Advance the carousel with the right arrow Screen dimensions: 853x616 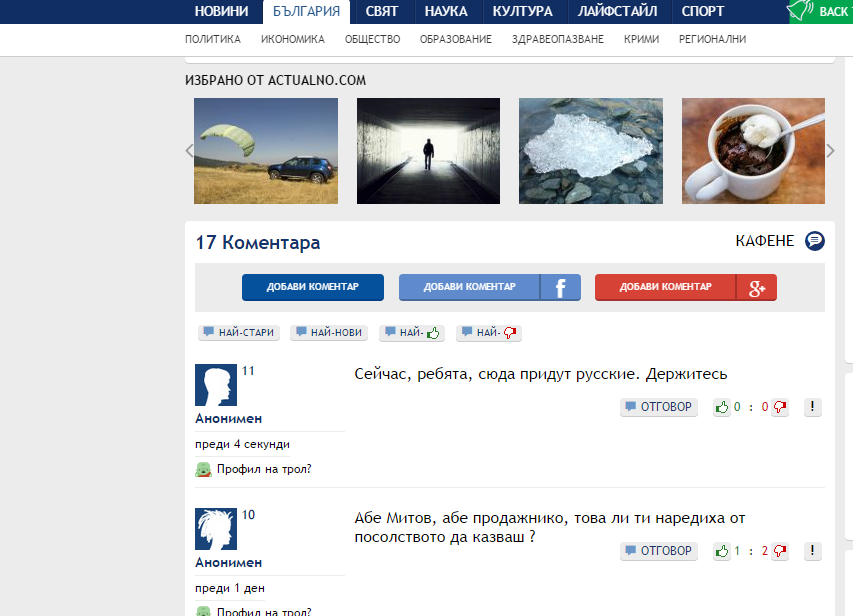point(830,151)
